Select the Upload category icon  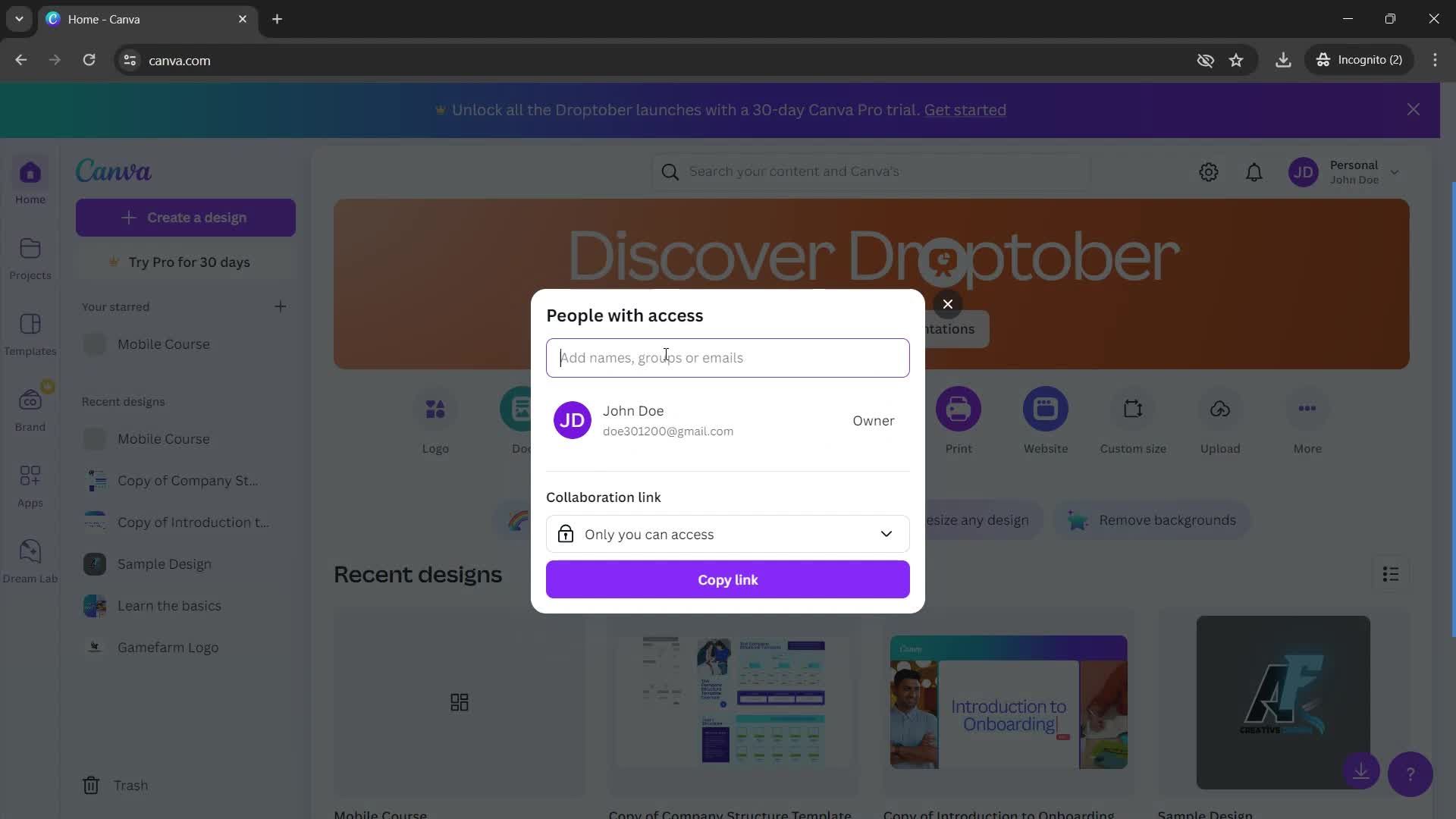click(1220, 408)
